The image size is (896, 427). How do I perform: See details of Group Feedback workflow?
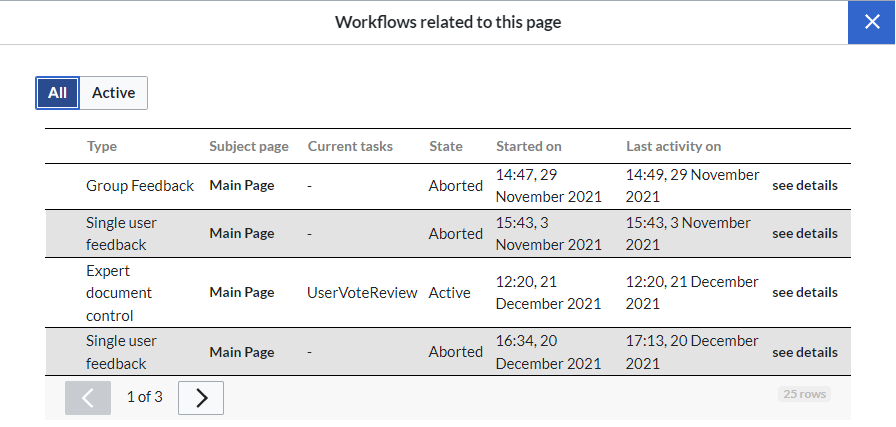805,186
